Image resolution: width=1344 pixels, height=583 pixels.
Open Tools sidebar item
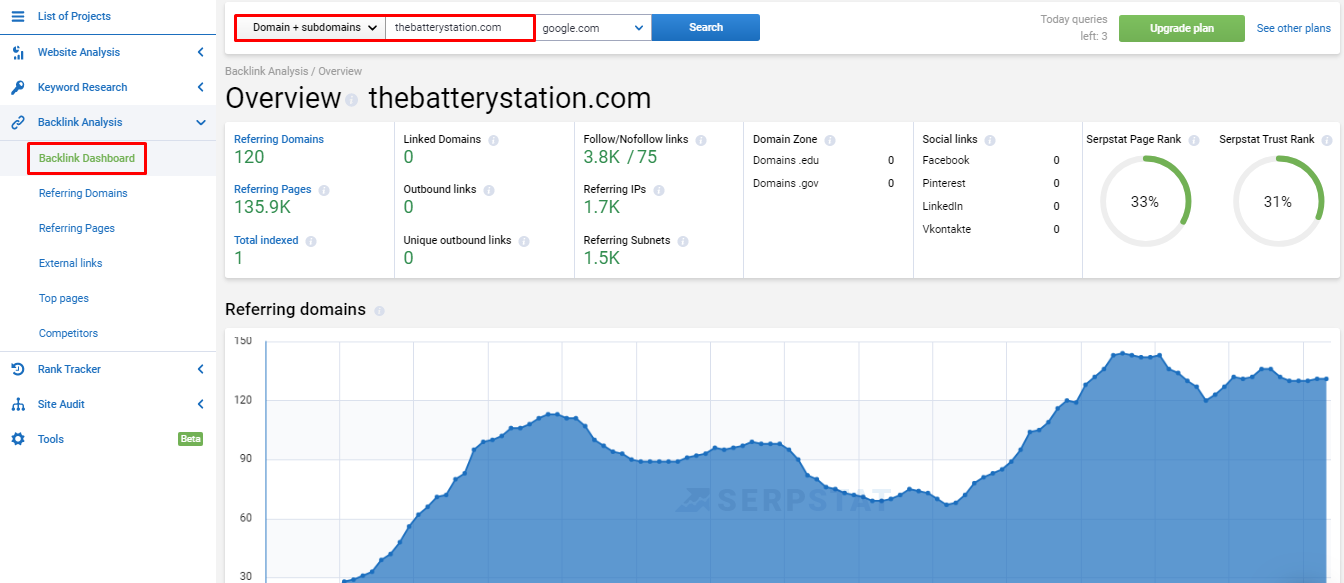pos(51,439)
